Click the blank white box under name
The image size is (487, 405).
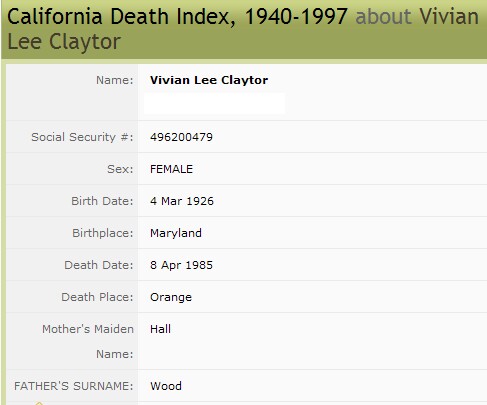[214, 104]
